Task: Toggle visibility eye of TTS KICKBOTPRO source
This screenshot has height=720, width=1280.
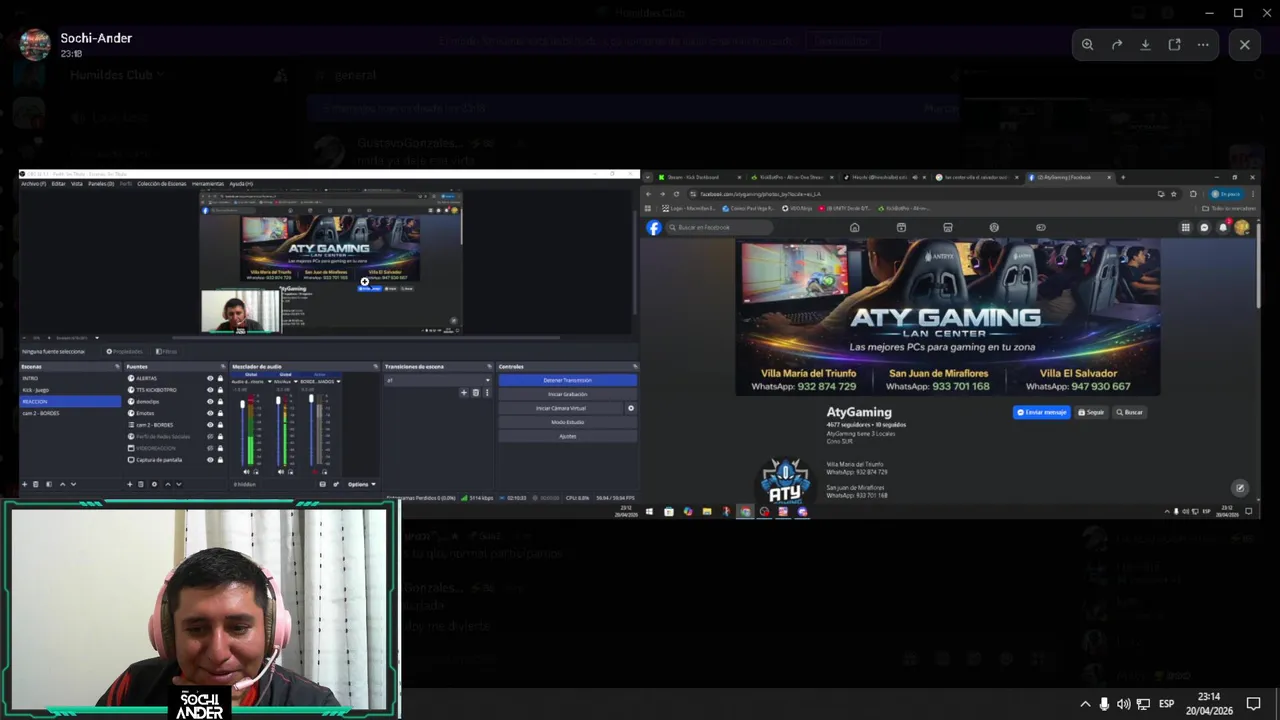Action: click(210, 390)
